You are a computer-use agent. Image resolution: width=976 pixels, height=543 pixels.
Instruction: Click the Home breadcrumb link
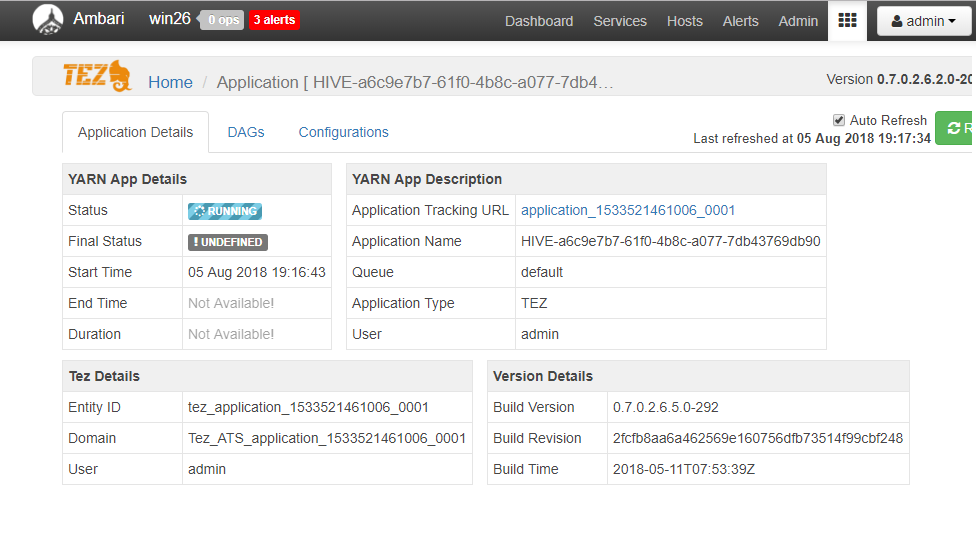click(x=170, y=82)
